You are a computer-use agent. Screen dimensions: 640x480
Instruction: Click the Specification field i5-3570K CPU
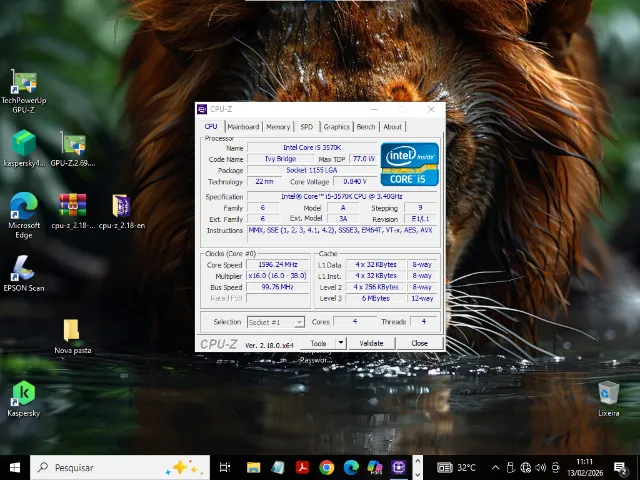[x=342, y=196]
